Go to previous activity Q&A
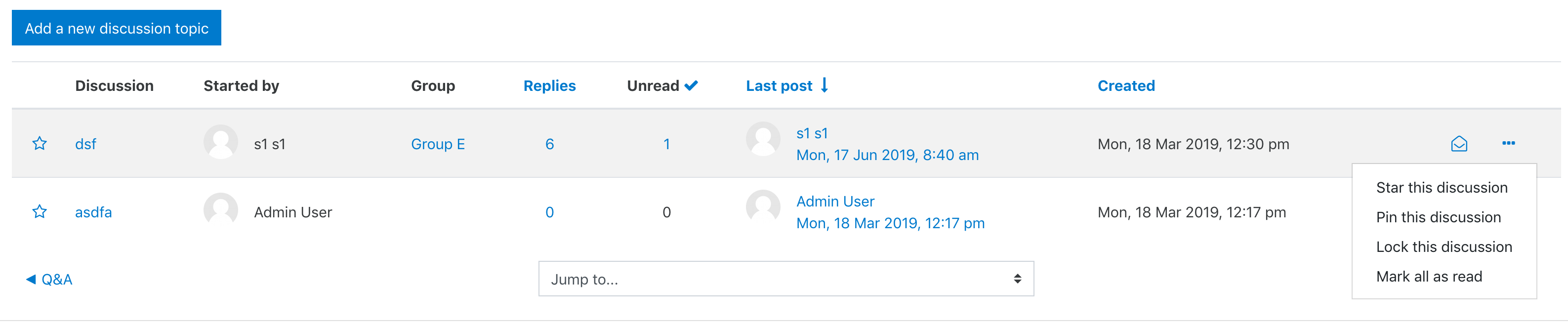This screenshot has width=1568, height=327. [49, 280]
